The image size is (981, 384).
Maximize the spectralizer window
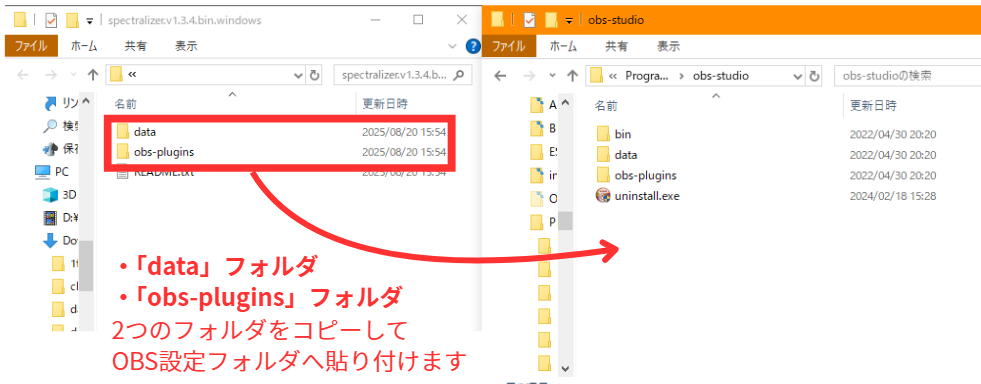pyautogui.click(x=419, y=20)
